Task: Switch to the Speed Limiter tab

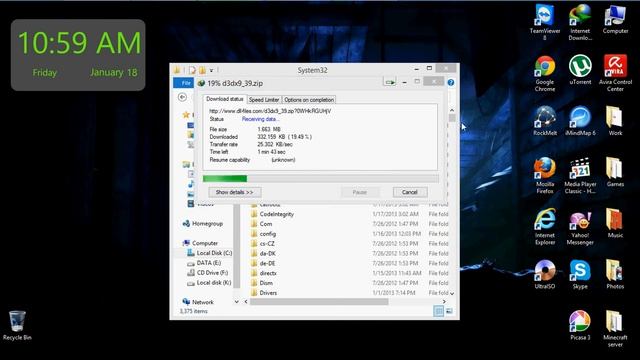Action: tap(264, 100)
